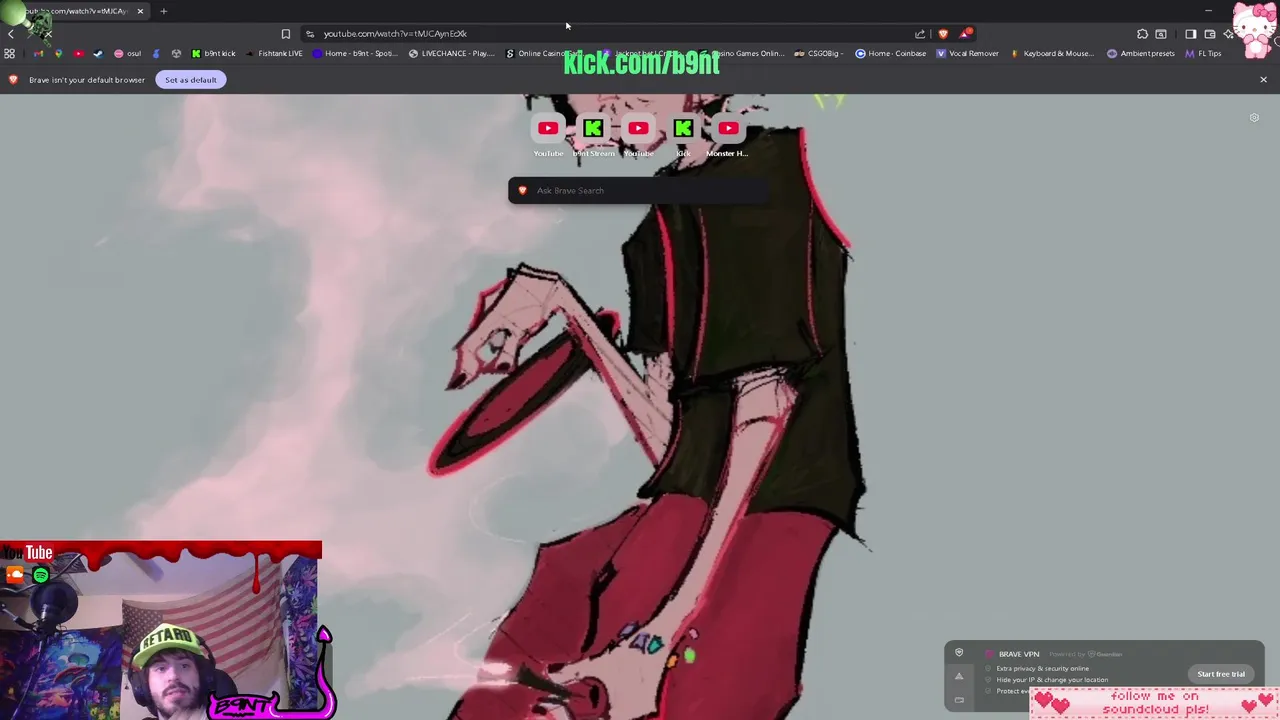Open the Fishtank LIVE bookmark
1280x720 pixels.
click(275, 54)
